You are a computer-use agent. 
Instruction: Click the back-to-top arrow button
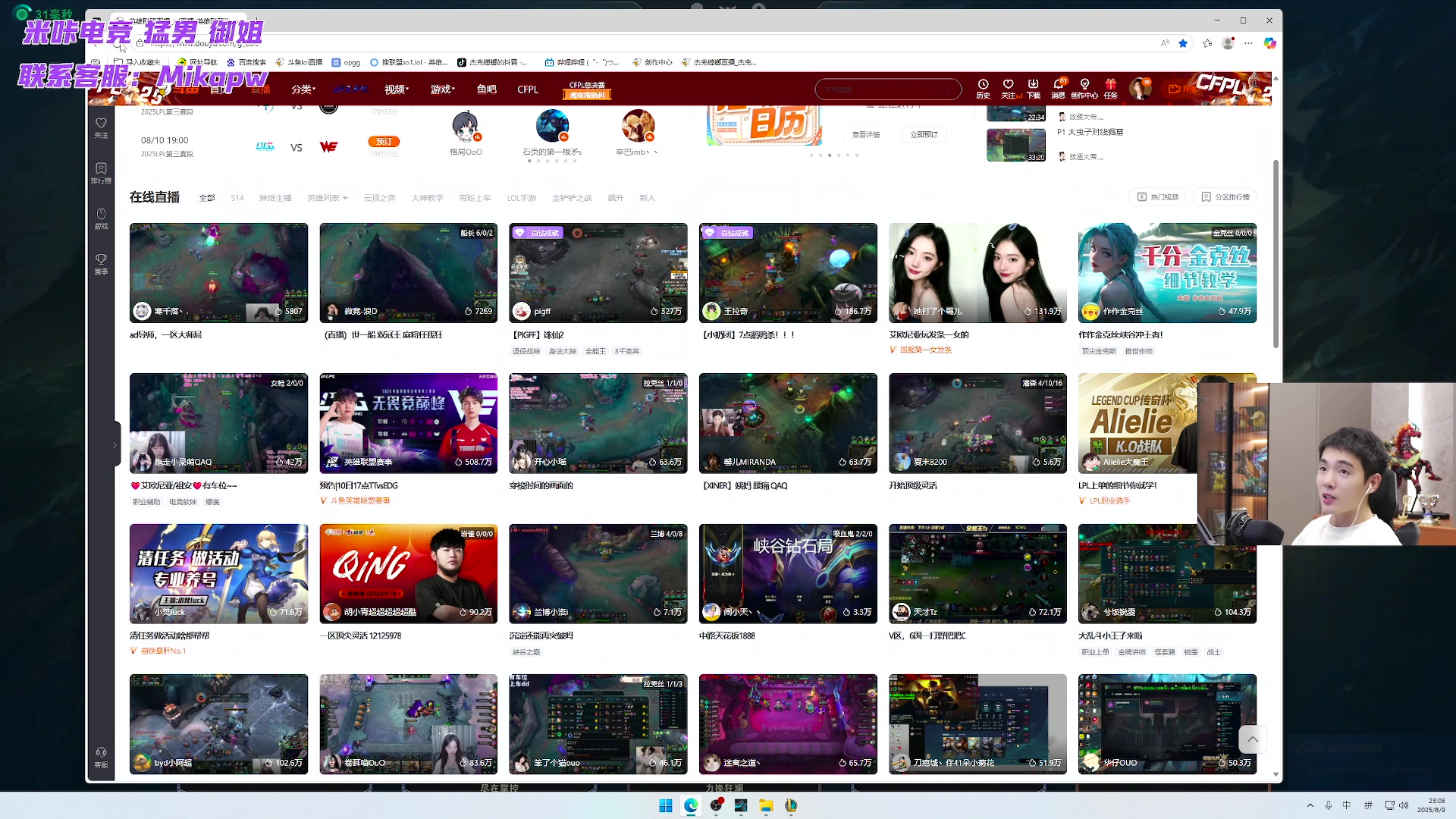[x=1253, y=739]
